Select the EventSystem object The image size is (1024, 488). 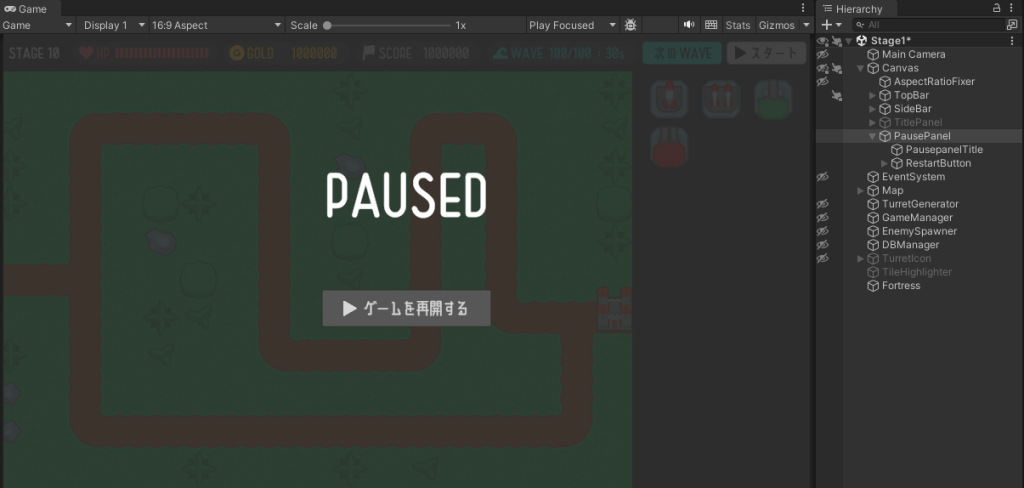pyautogui.click(x=913, y=177)
